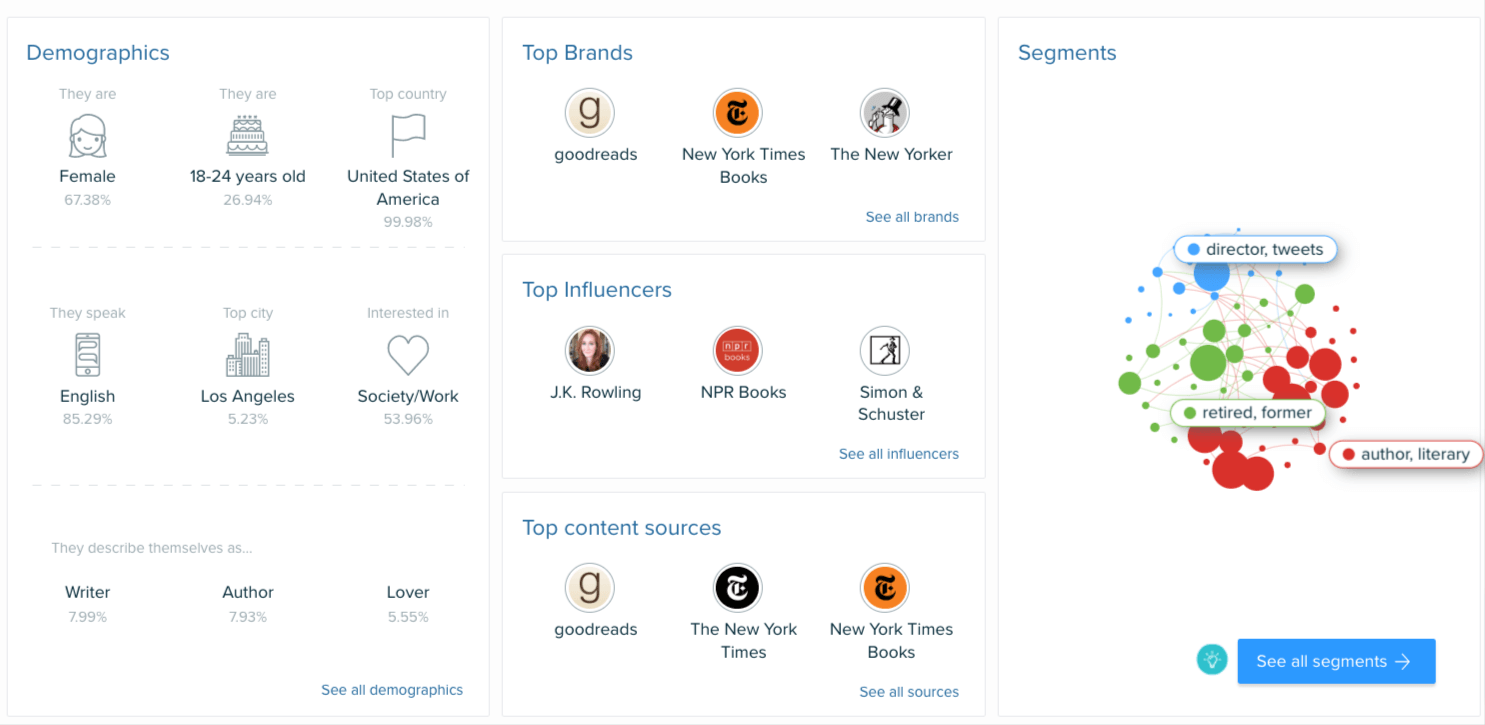Select the birthday cake age icon
The image size is (1485, 725).
coord(247,135)
